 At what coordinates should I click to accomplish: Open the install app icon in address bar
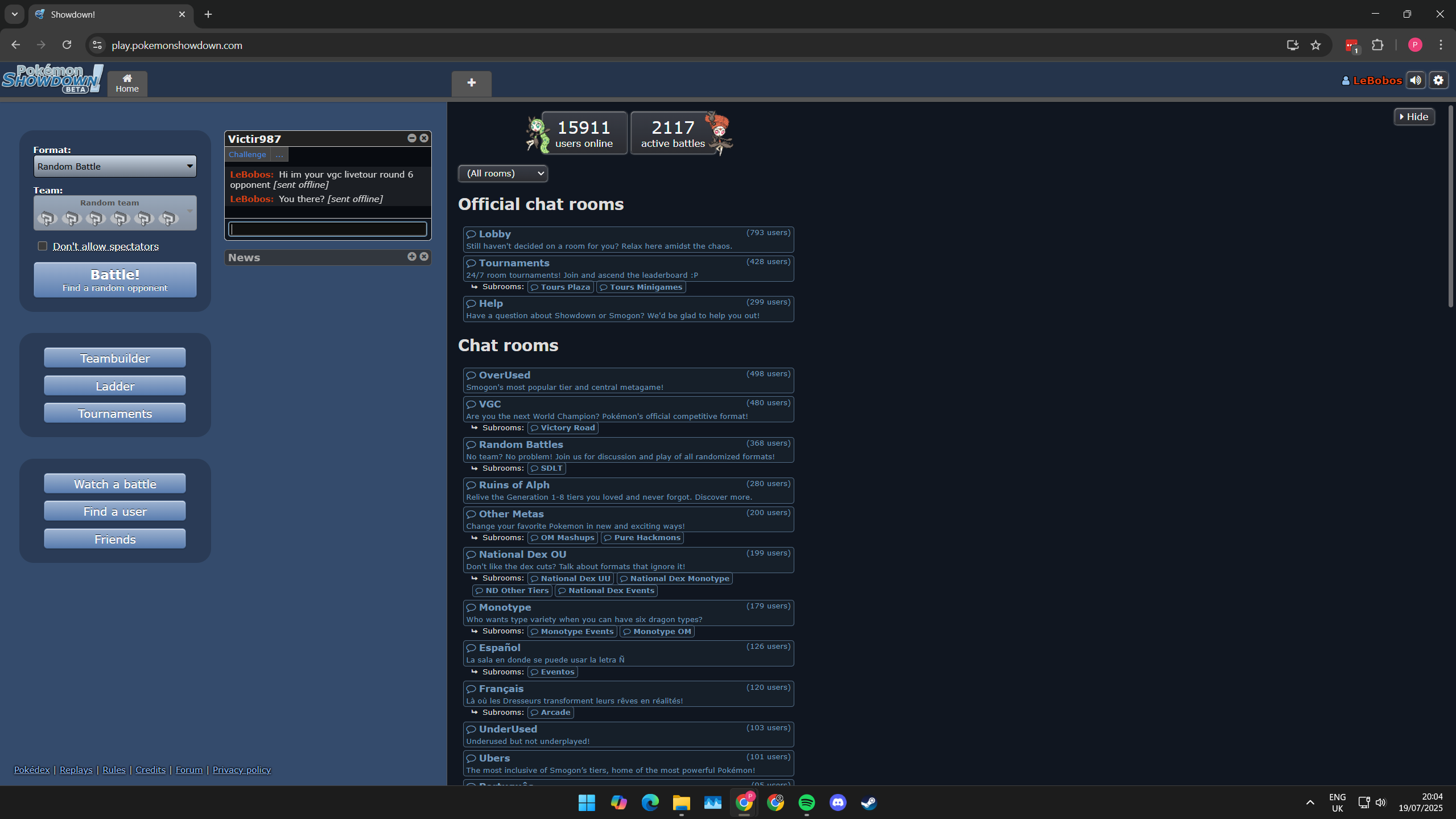(1293, 45)
